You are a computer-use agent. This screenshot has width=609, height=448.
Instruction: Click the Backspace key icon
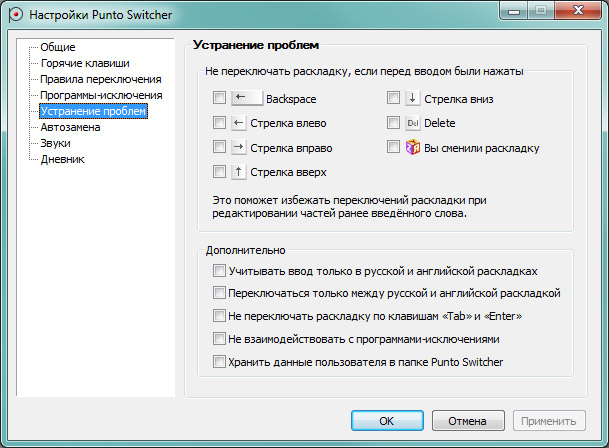pos(246,99)
